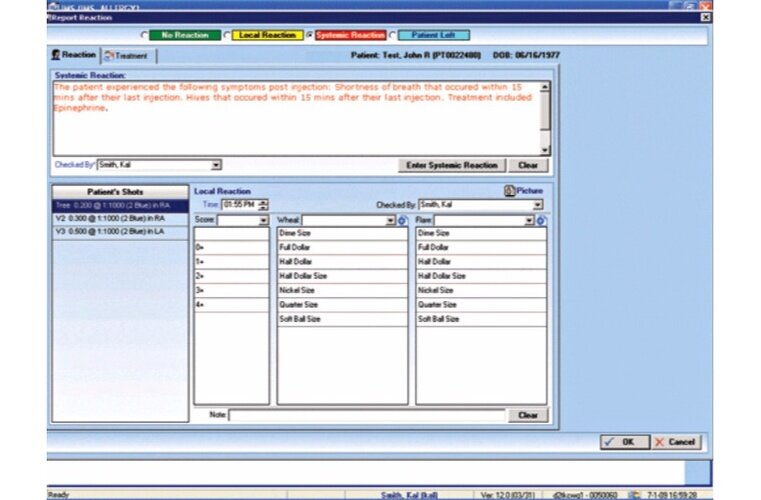This screenshot has height=500, width=761.
Task: Choose the Patient Left radio option
Action: pos(393,35)
